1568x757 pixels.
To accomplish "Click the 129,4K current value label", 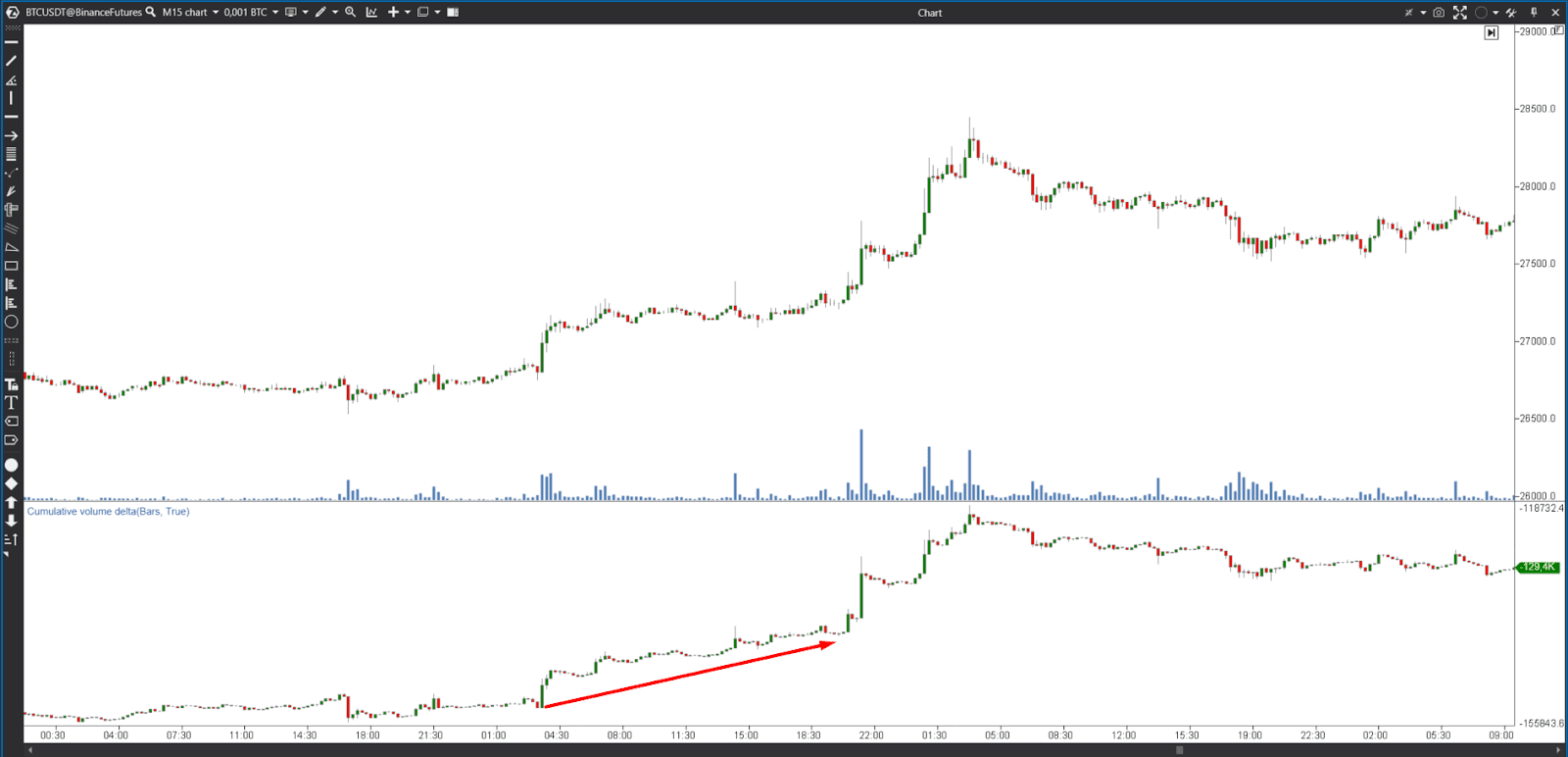I will pyautogui.click(x=1538, y=567).
